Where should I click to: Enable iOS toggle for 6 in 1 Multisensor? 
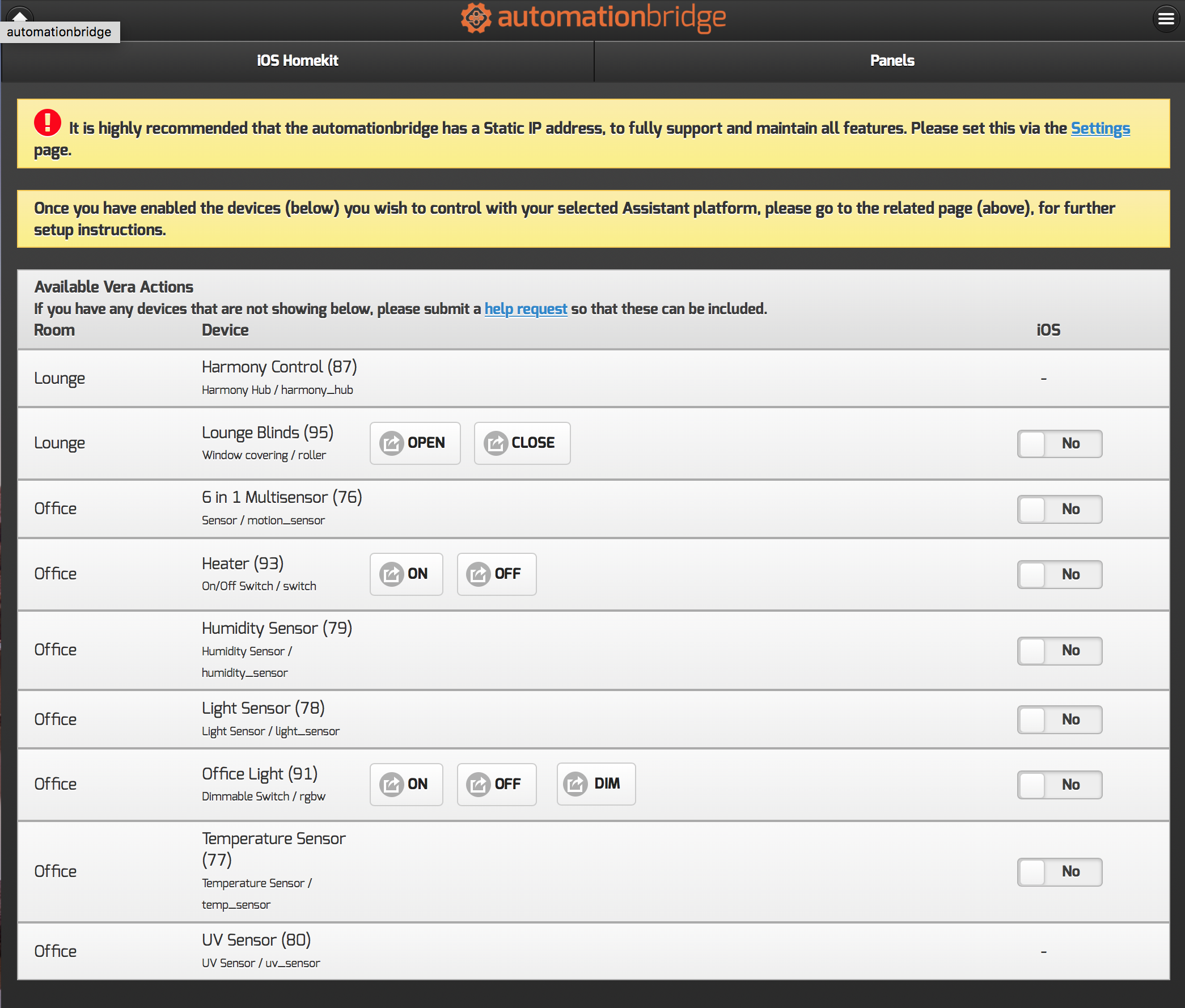click(x=1059, y=509)
